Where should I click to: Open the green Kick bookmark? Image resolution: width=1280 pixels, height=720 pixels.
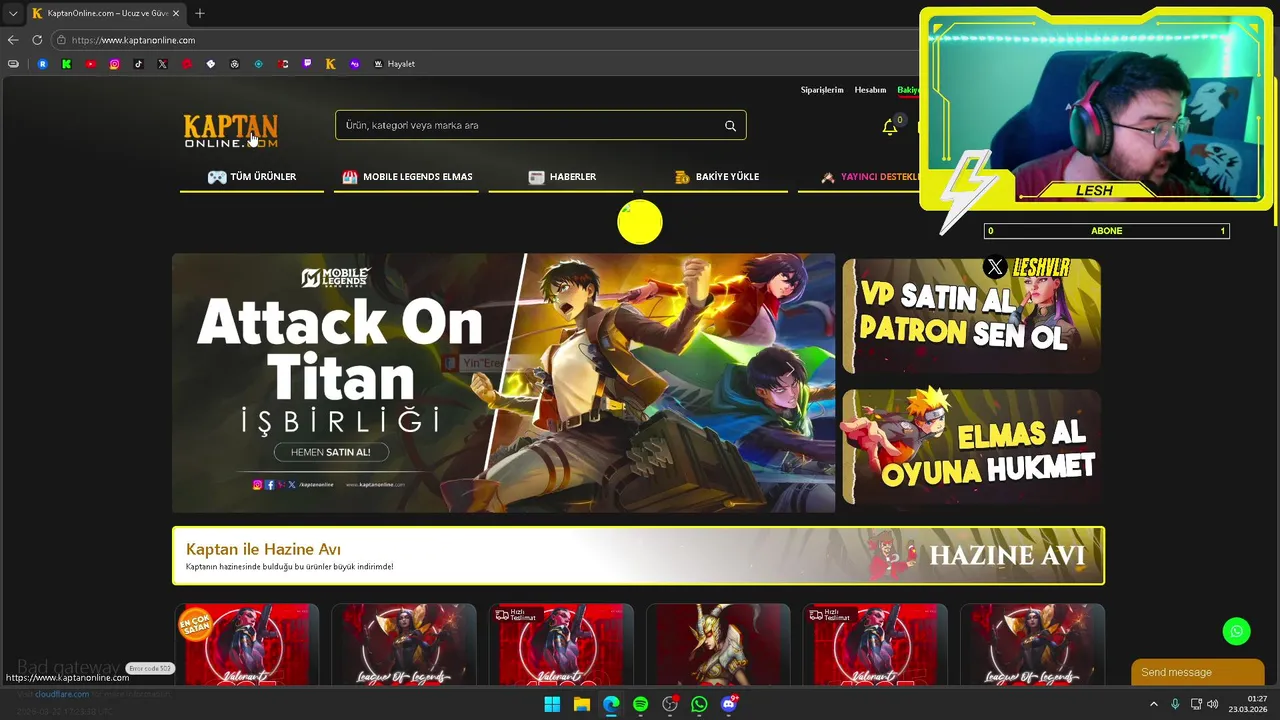click(x=67, y=64)
